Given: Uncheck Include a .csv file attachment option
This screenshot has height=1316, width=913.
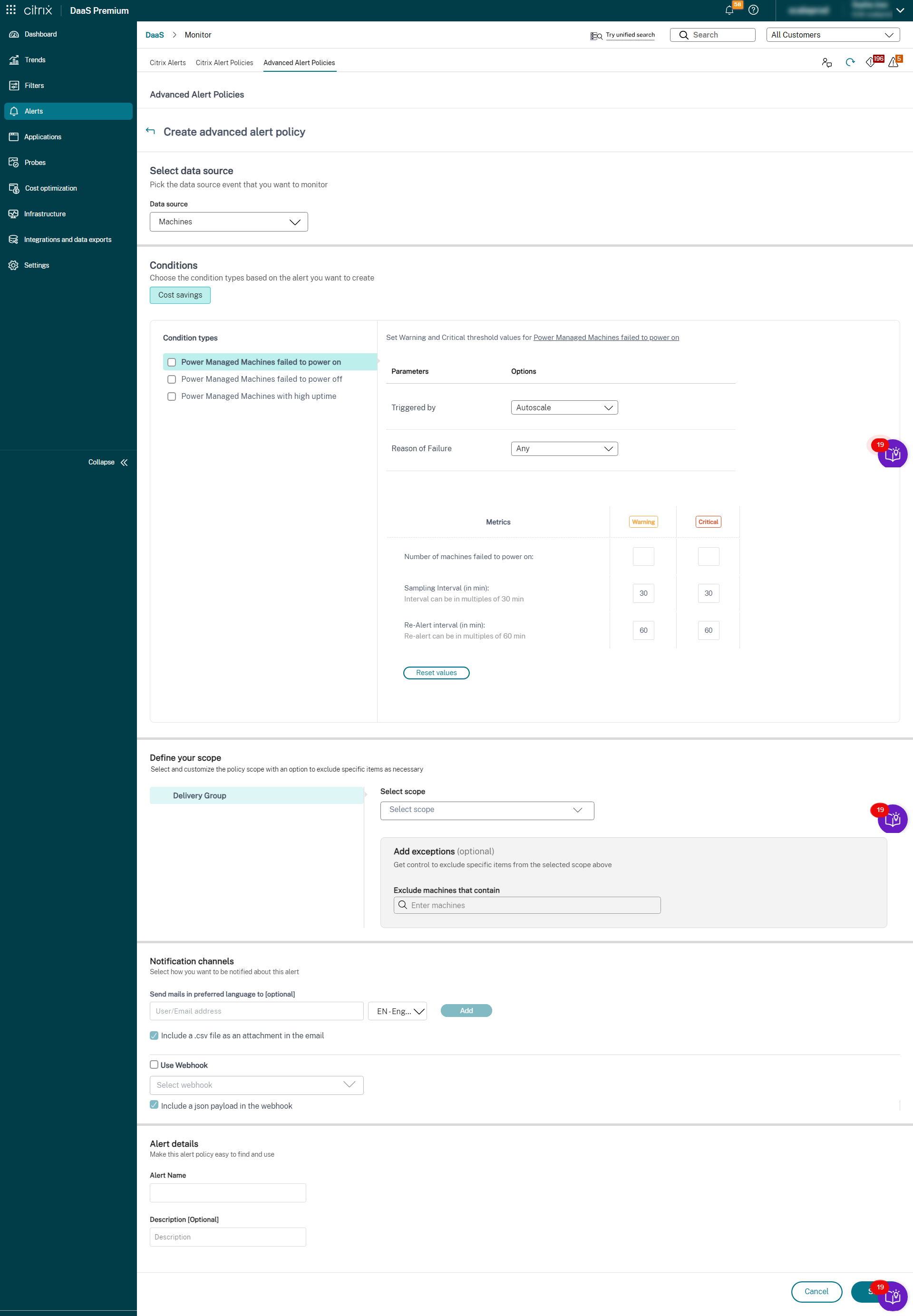Looking at the screenshot, I should 154,1035.
